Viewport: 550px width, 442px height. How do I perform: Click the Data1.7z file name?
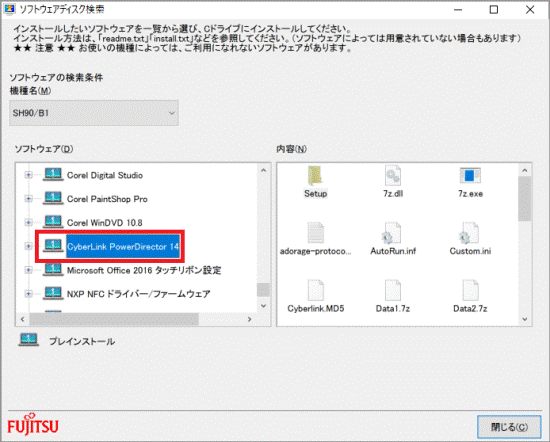point(393,309)
